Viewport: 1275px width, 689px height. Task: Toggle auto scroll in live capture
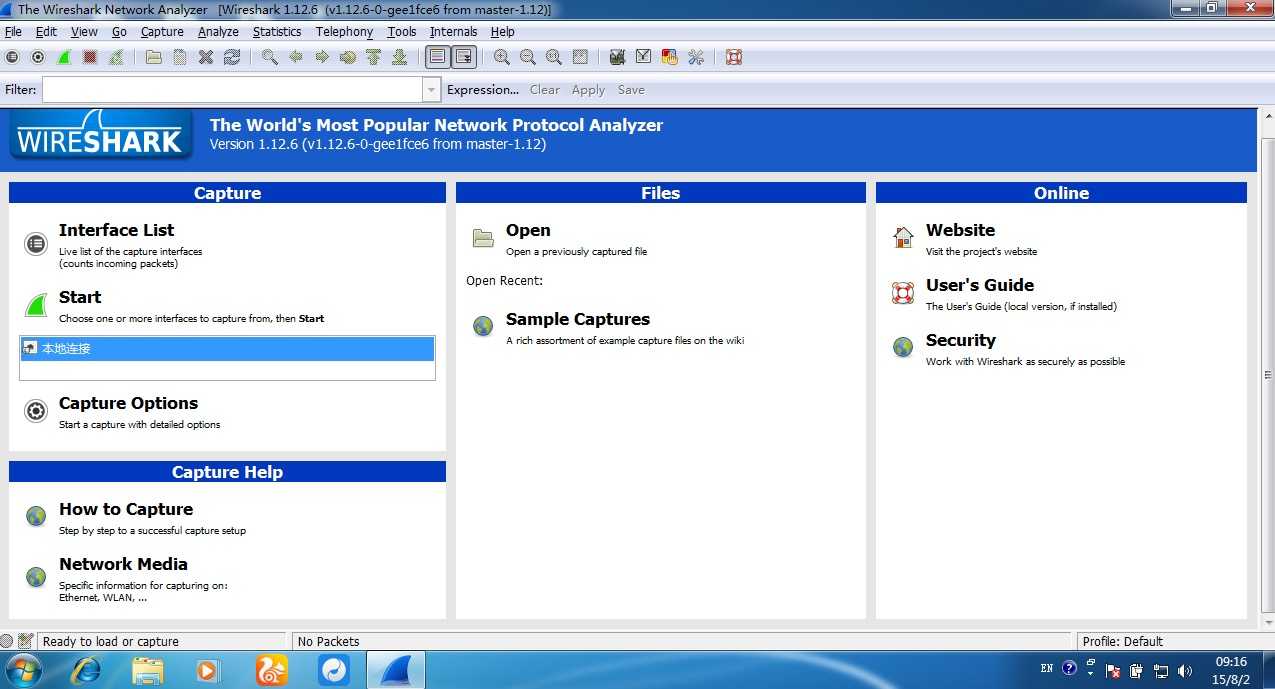(x=463, y=57)
